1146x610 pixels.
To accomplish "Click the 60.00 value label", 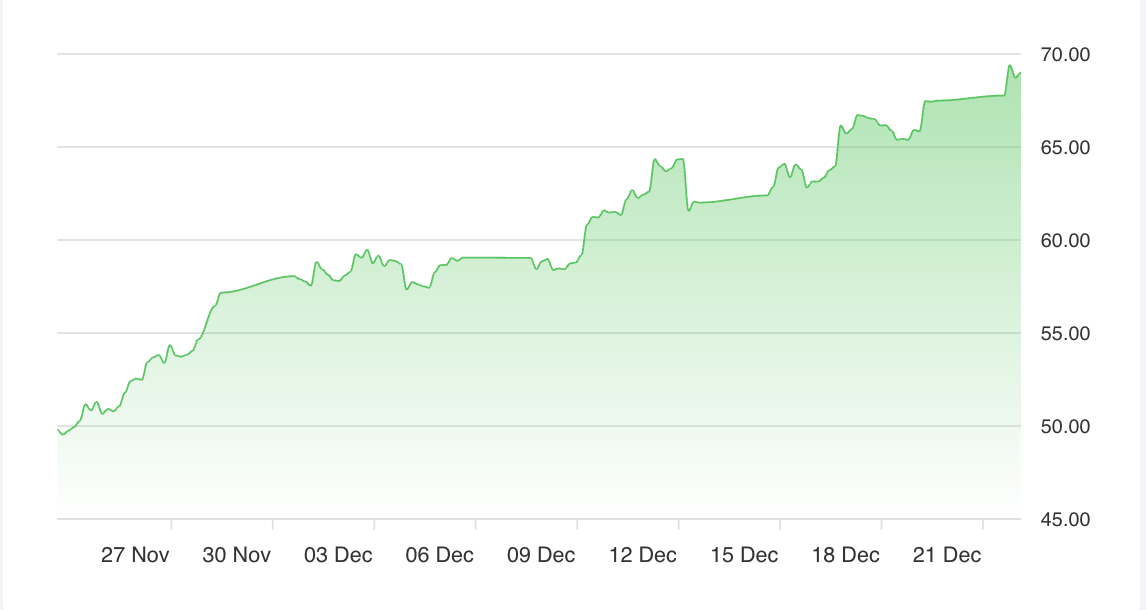I will pyautogui.click(x=1064, y=241).
